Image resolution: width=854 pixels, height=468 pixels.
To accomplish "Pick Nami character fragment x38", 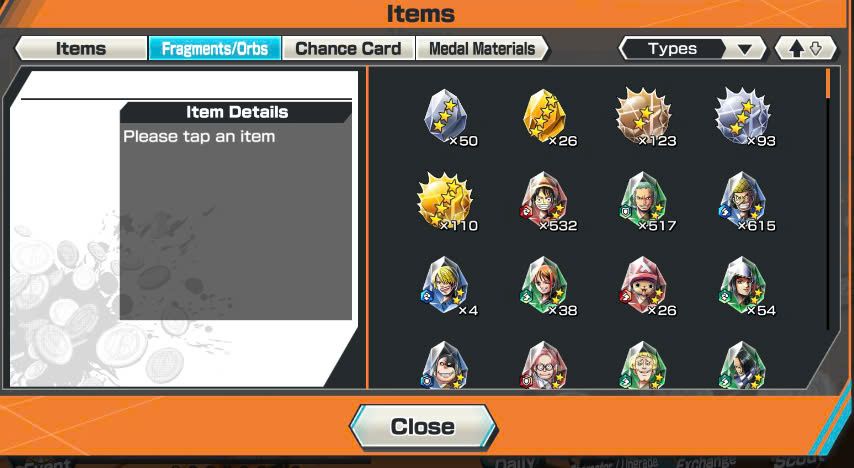I will click(x=545, y=287).
